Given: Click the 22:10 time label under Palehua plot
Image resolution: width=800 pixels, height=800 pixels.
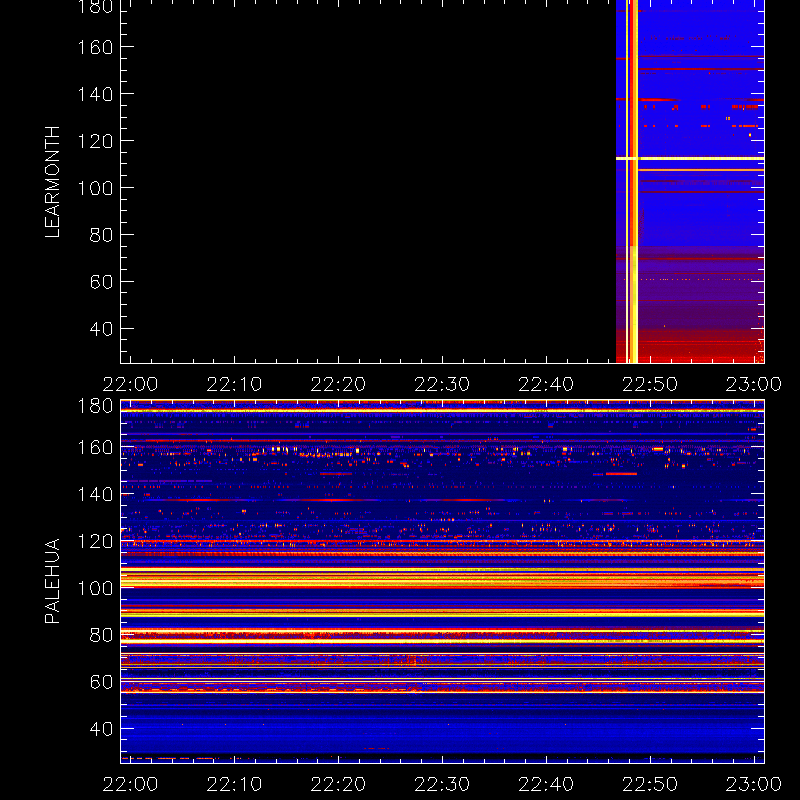Looking at the screenshot, I should (234, 784).
